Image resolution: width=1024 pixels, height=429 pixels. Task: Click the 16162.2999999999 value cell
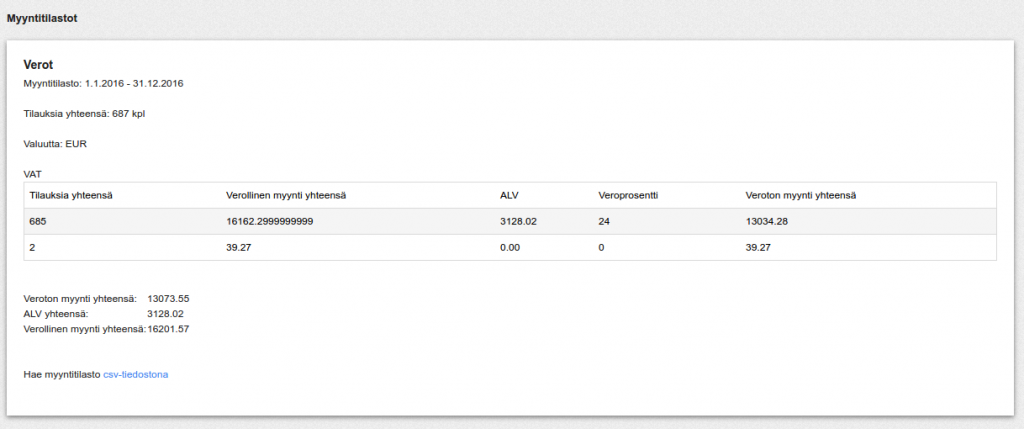(270, 221)
